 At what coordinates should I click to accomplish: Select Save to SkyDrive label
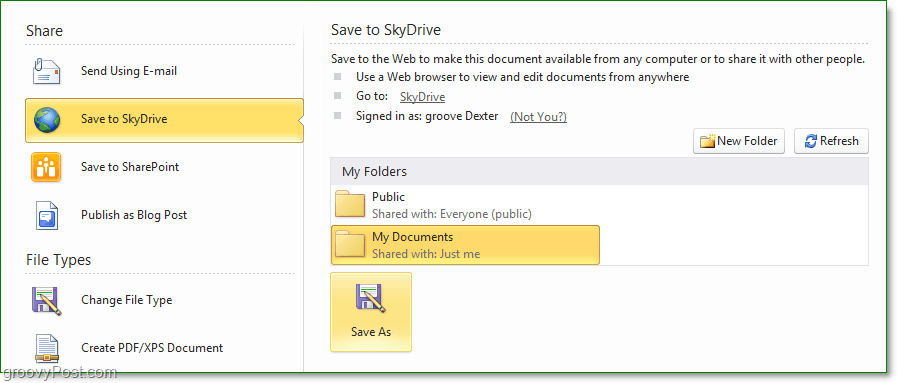point(124,119)
